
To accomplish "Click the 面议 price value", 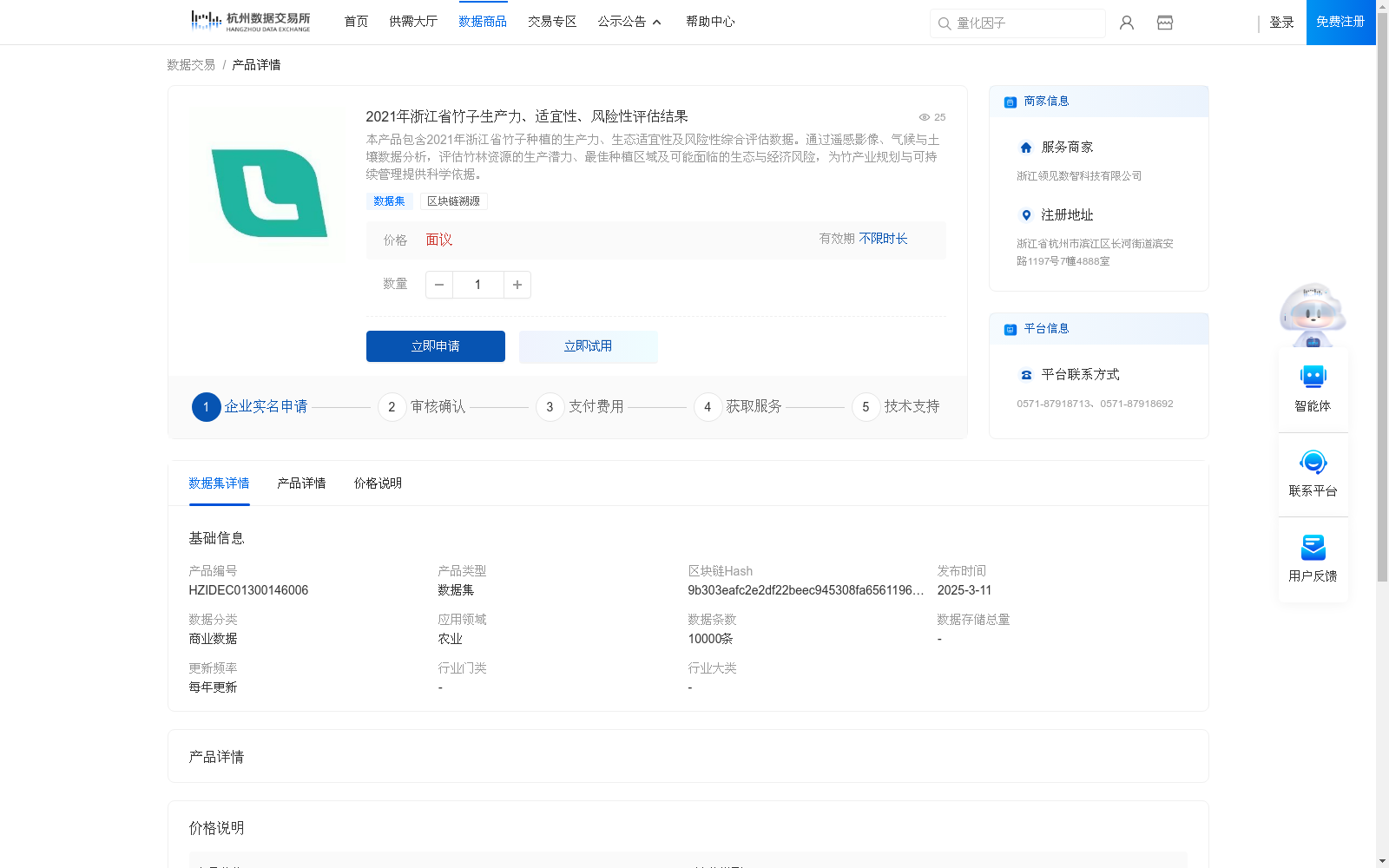I will [439, 240].
